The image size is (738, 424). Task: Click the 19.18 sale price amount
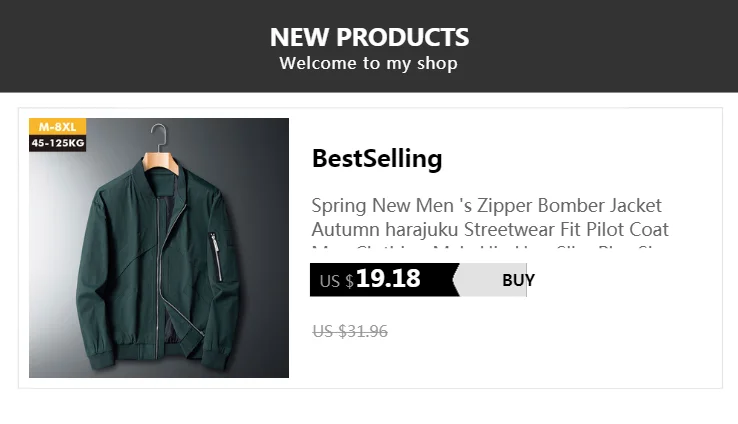click(x=388, y=279)
